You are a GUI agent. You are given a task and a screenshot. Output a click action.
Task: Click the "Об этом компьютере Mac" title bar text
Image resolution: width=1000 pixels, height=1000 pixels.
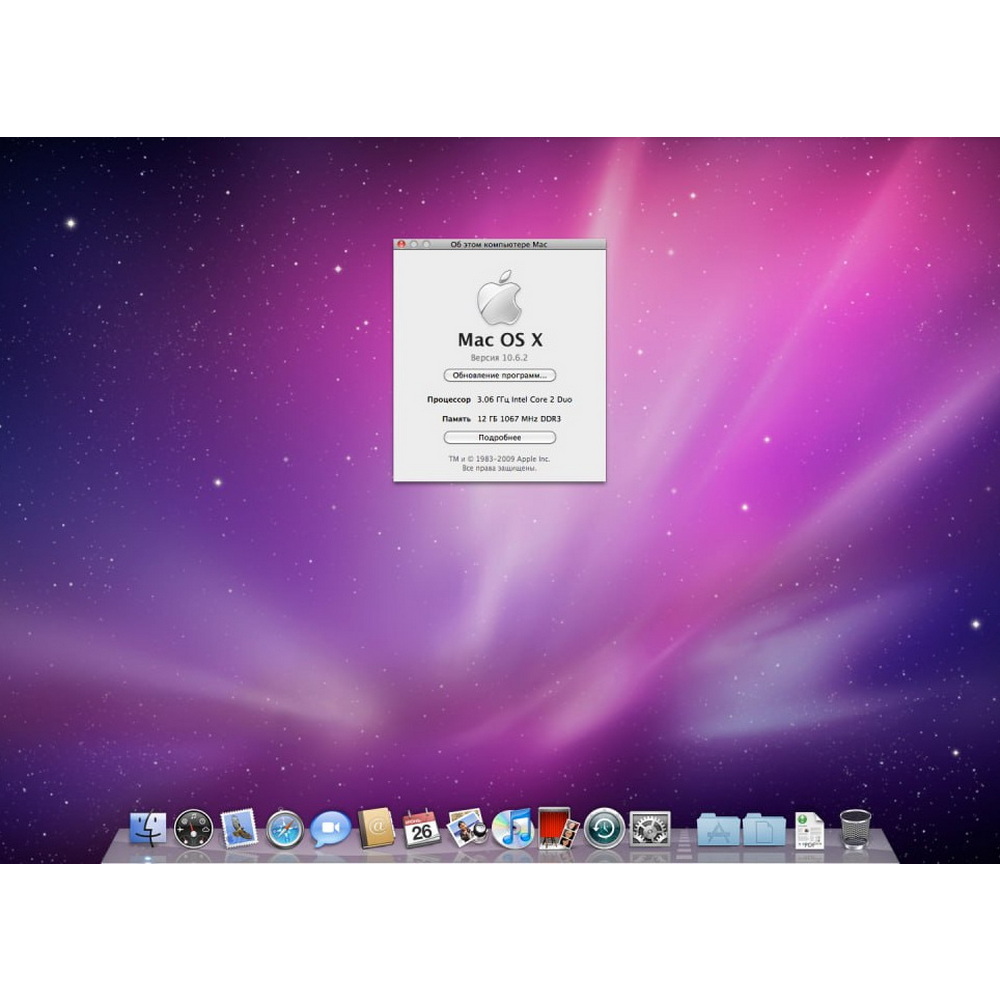tap(499, 244)
